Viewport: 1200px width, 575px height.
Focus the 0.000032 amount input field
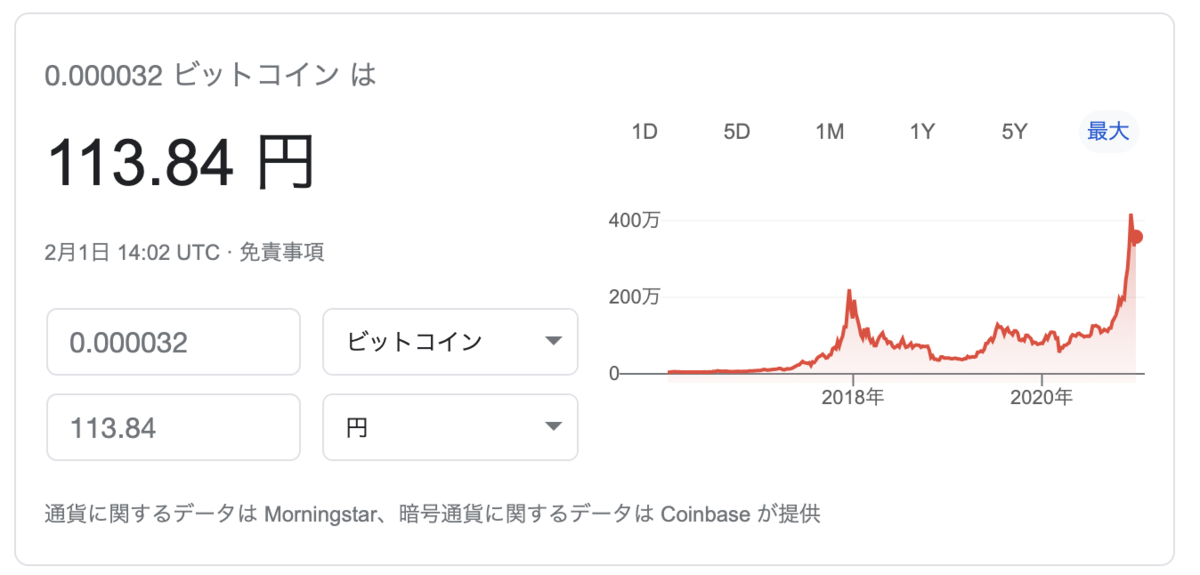tap(173, 342)
